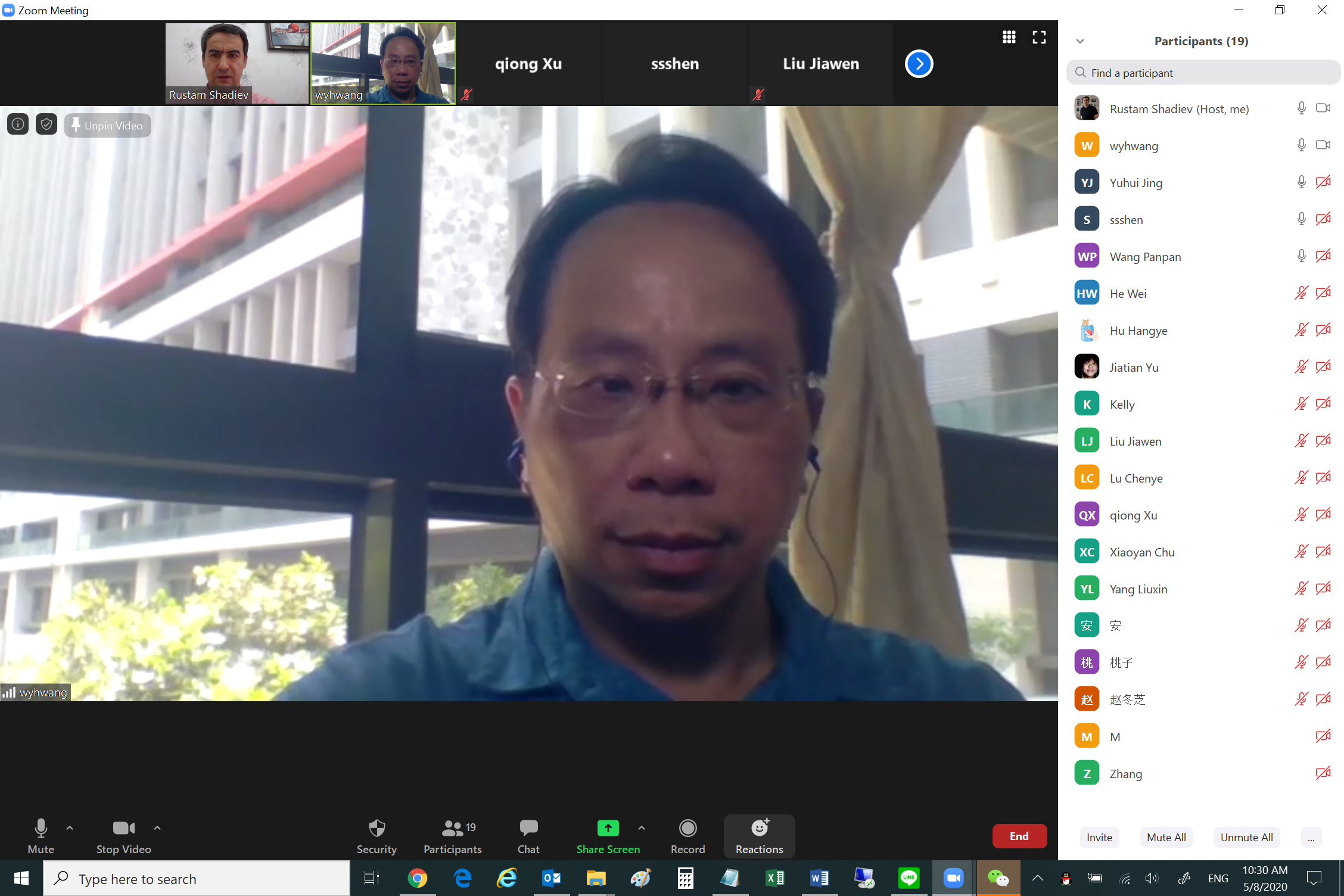Mute ssshen's microphone in list
This screenshot has width=1344, height=896.
pyautogui.click(x=1301, y=219)
